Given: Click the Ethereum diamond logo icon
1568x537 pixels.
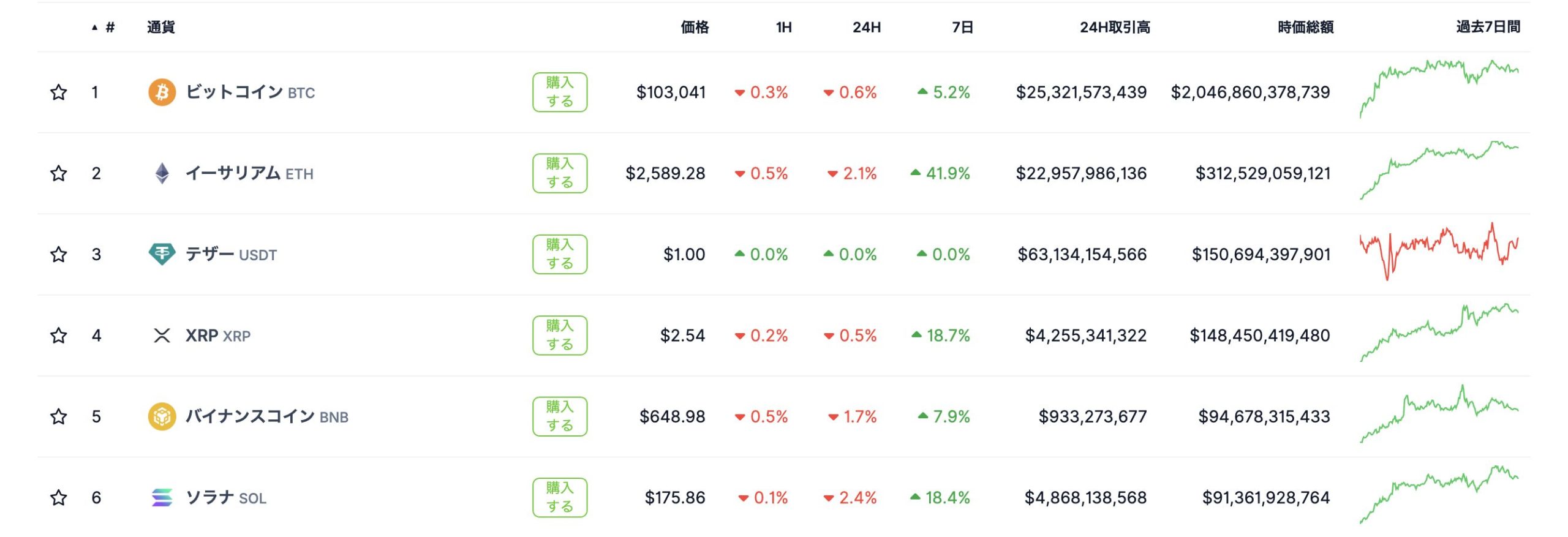Looking at the screenshot, I should click(x=162, y=173).
